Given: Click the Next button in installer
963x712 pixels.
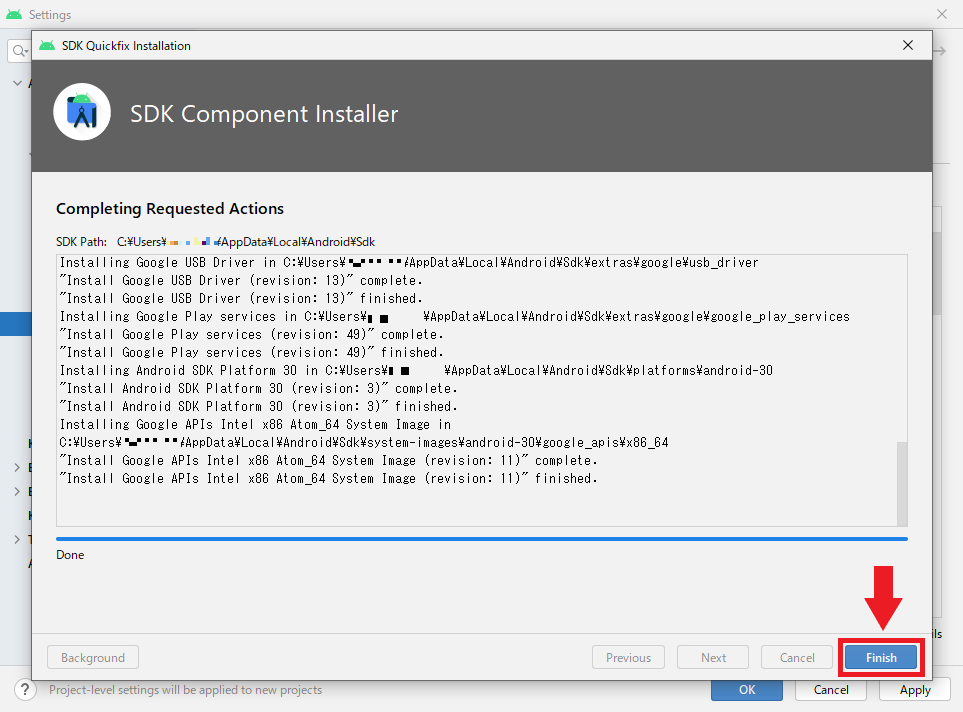Looking at the screenshot, I should (713, 657).
